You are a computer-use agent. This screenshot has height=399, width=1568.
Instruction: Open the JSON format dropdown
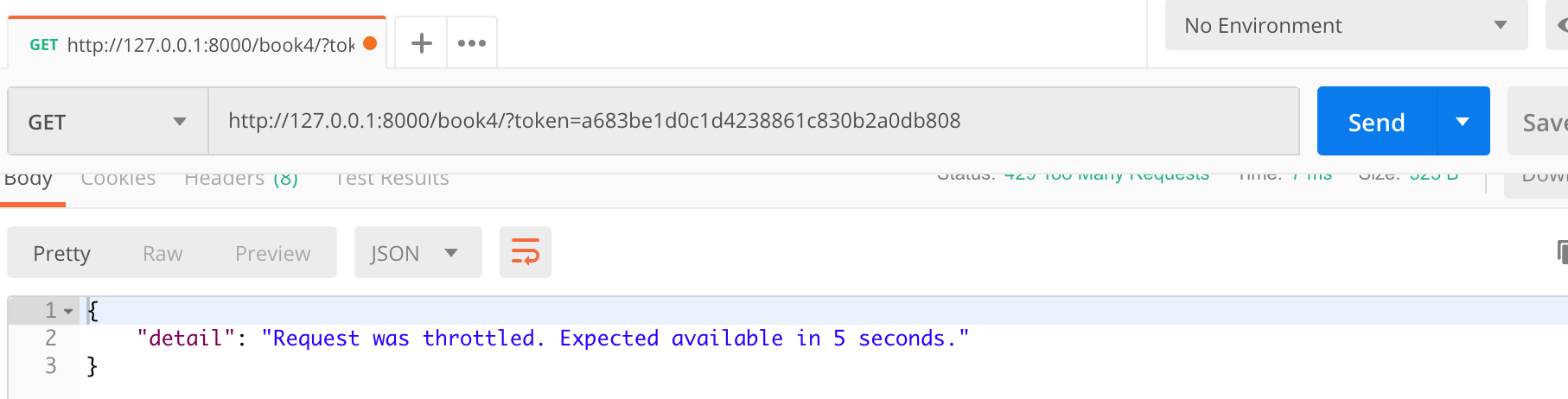pyautogui.click(x=417, y=253)
